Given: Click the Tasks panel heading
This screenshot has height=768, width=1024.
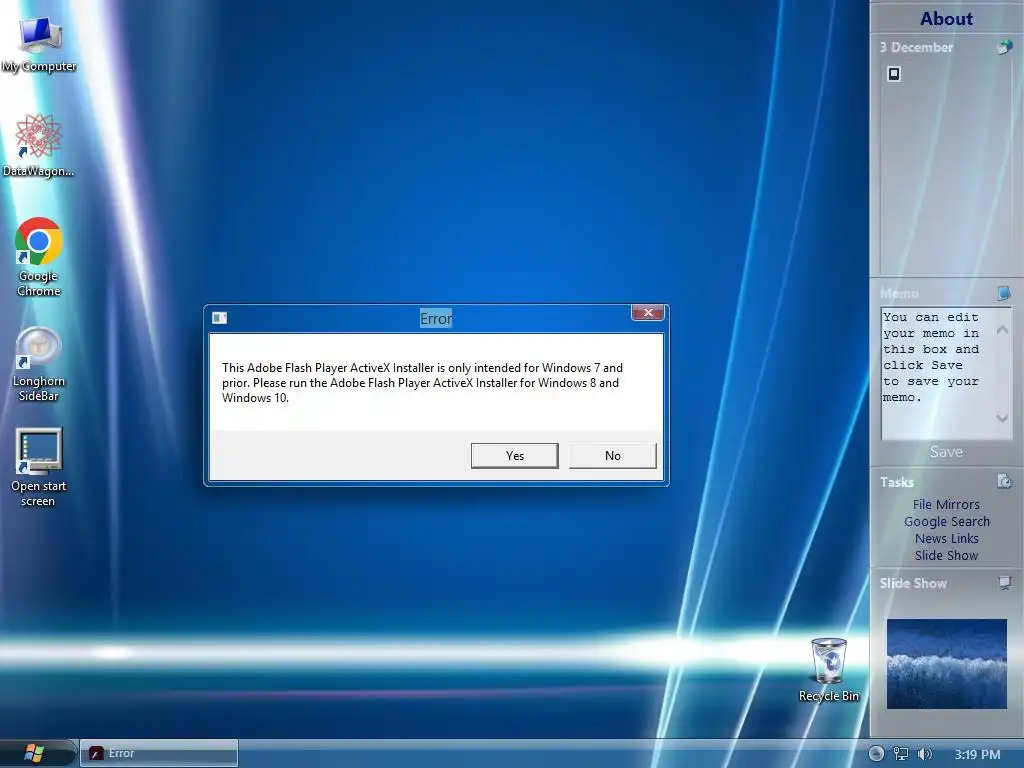Looking at the screenshot, I should (897, 482).
